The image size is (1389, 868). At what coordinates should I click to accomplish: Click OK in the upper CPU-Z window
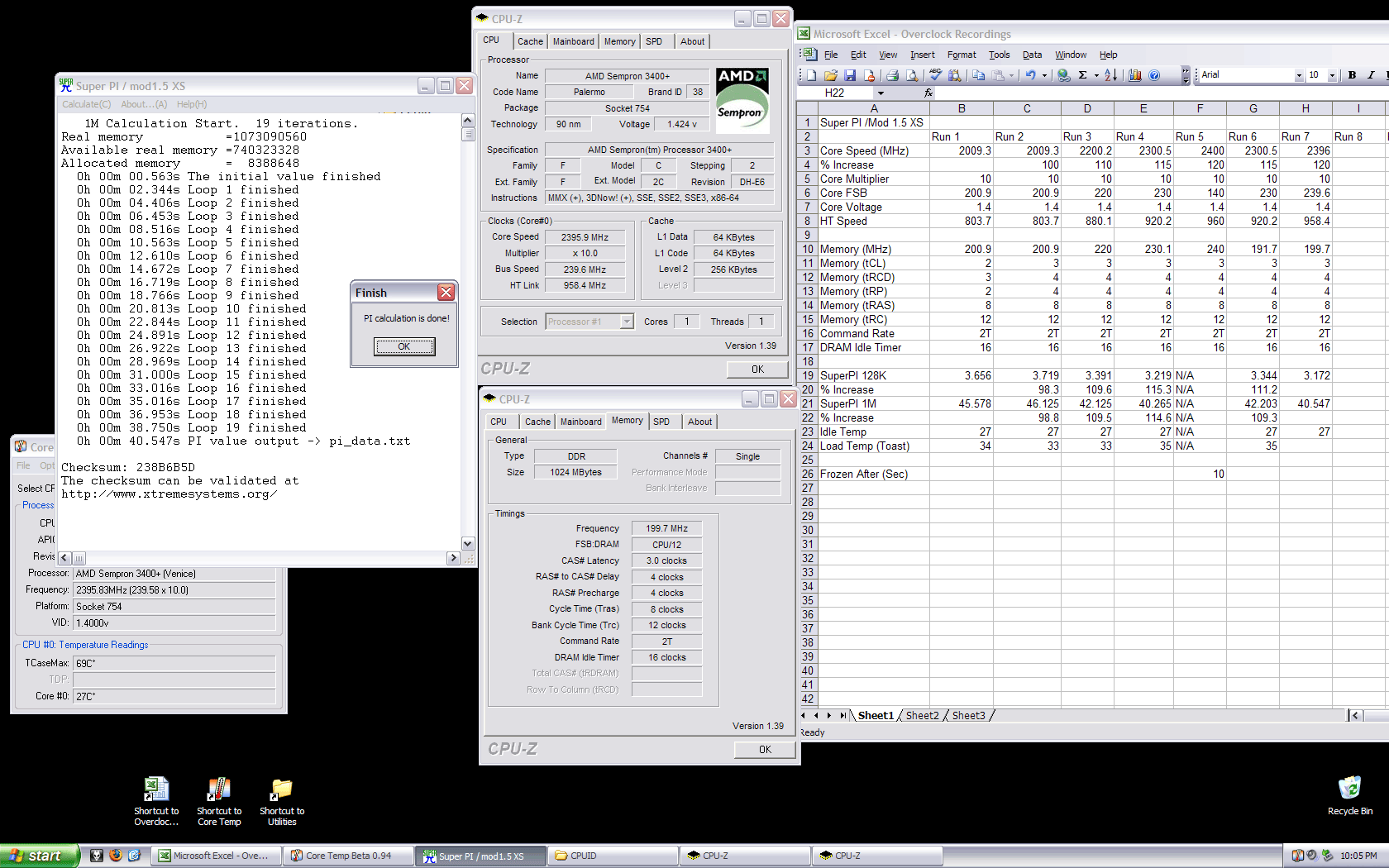[x=757, y=370]
